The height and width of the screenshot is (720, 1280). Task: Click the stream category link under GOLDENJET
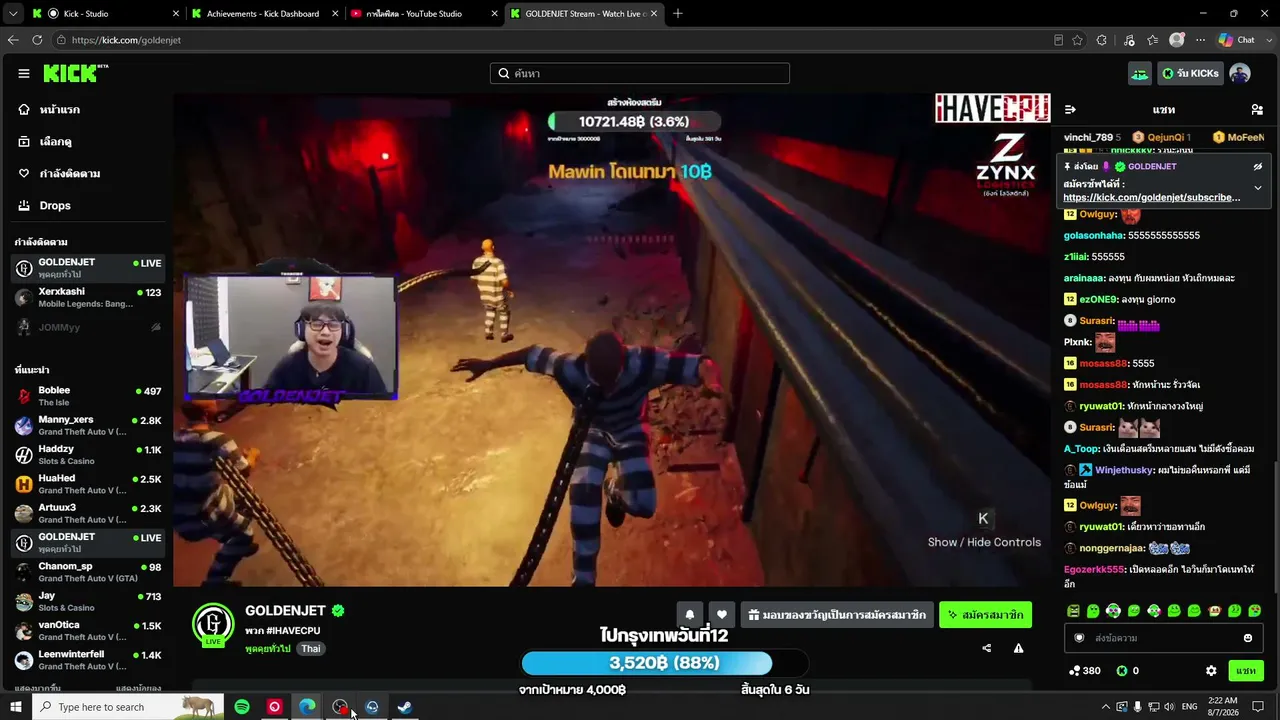click(268, 649)
